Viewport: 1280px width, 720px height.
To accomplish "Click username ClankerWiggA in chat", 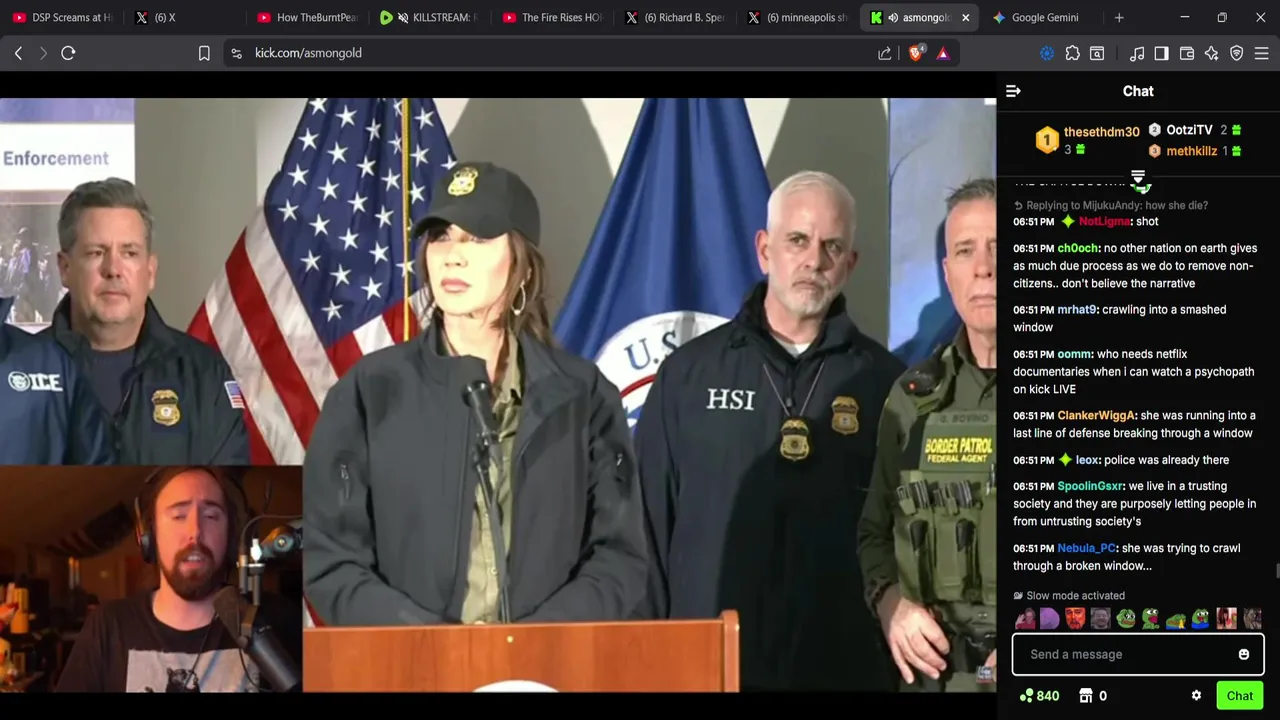I will click(1096, 415).
